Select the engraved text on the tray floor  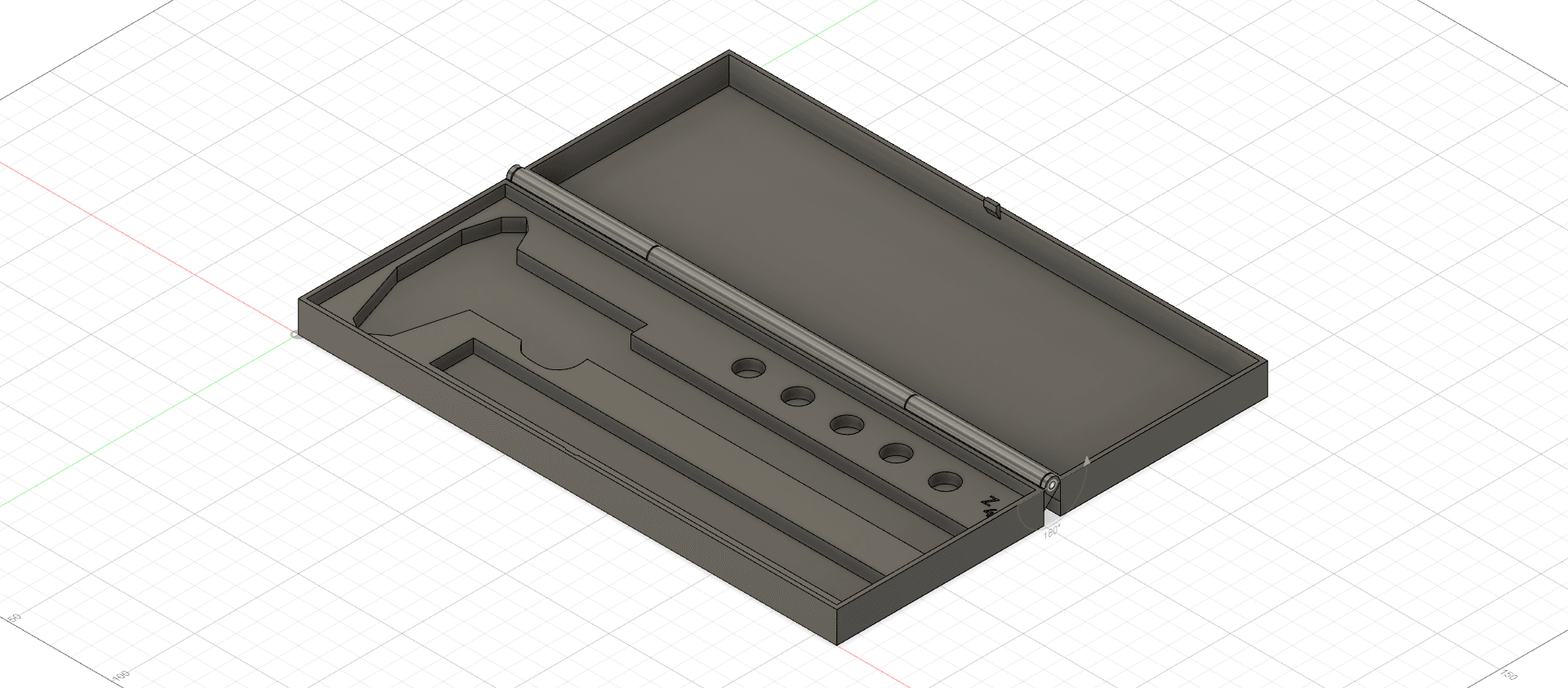point(990,507)
